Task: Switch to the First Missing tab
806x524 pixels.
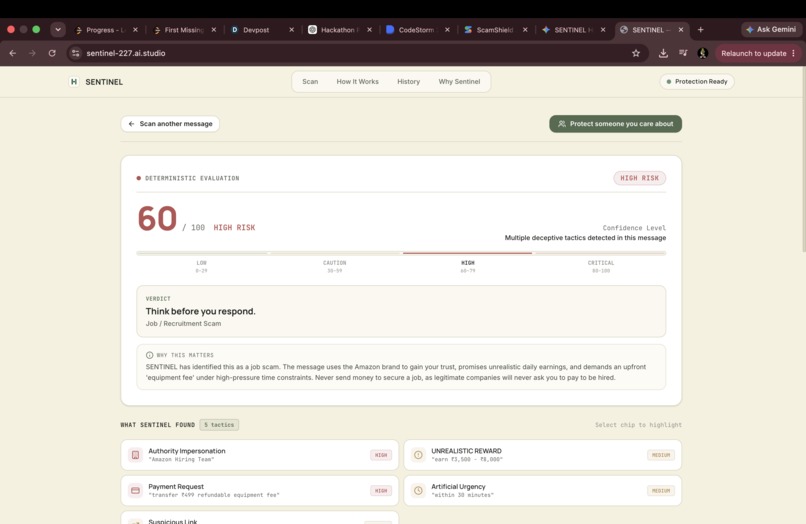Action: [x=184, y=30]
